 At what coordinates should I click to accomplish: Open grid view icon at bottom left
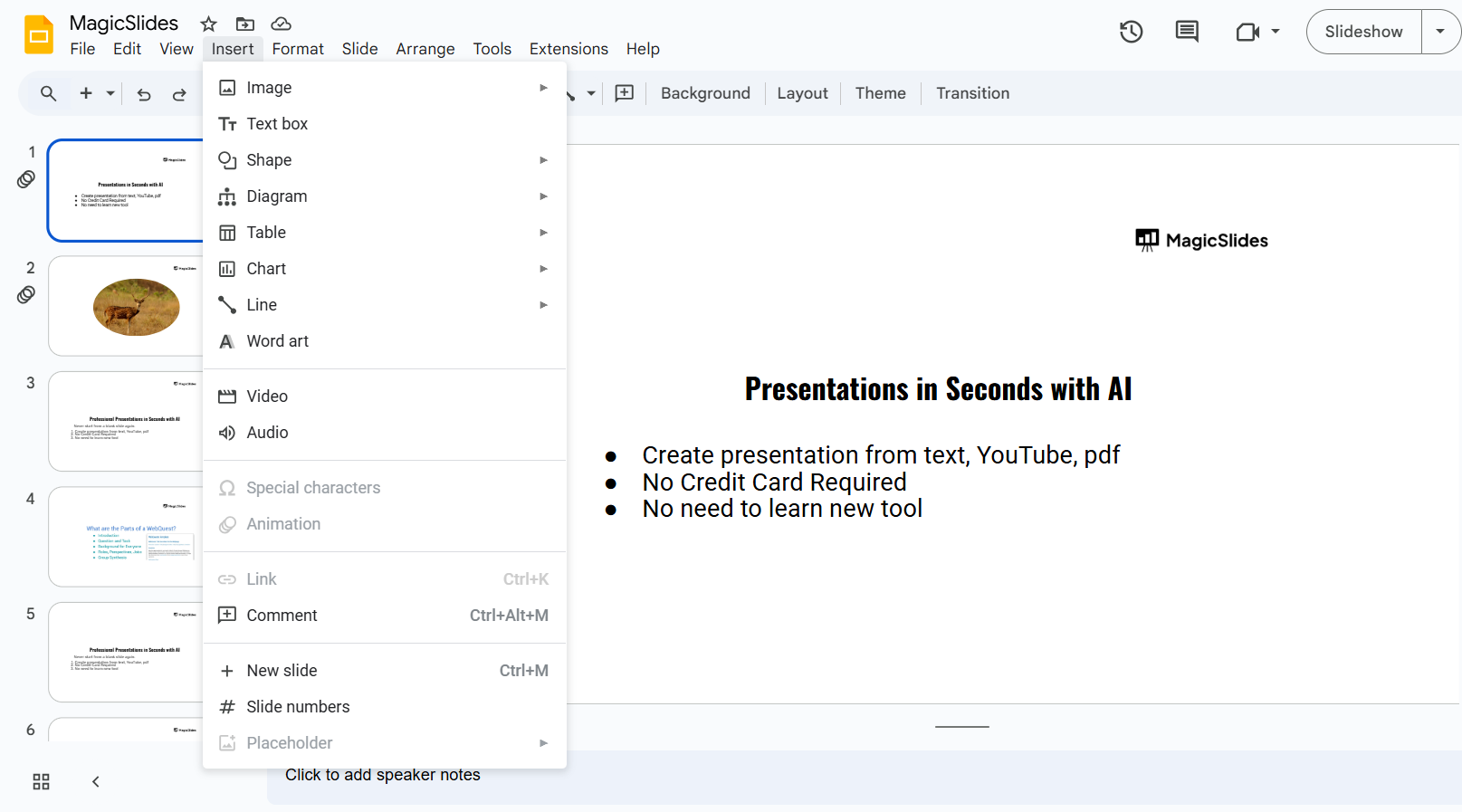click(41, 781)
